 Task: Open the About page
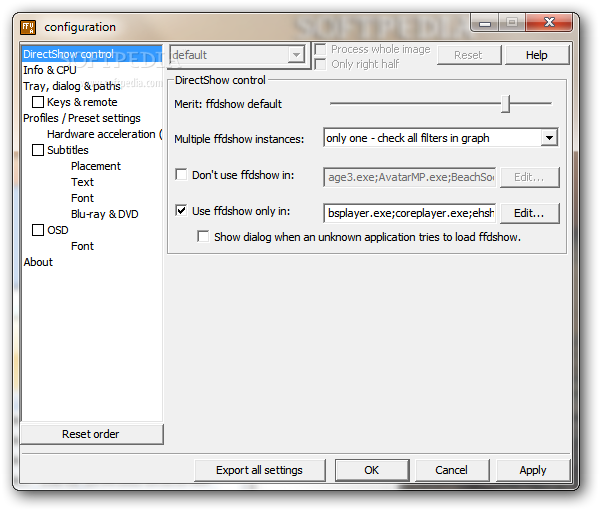click(x=38, y=262)
